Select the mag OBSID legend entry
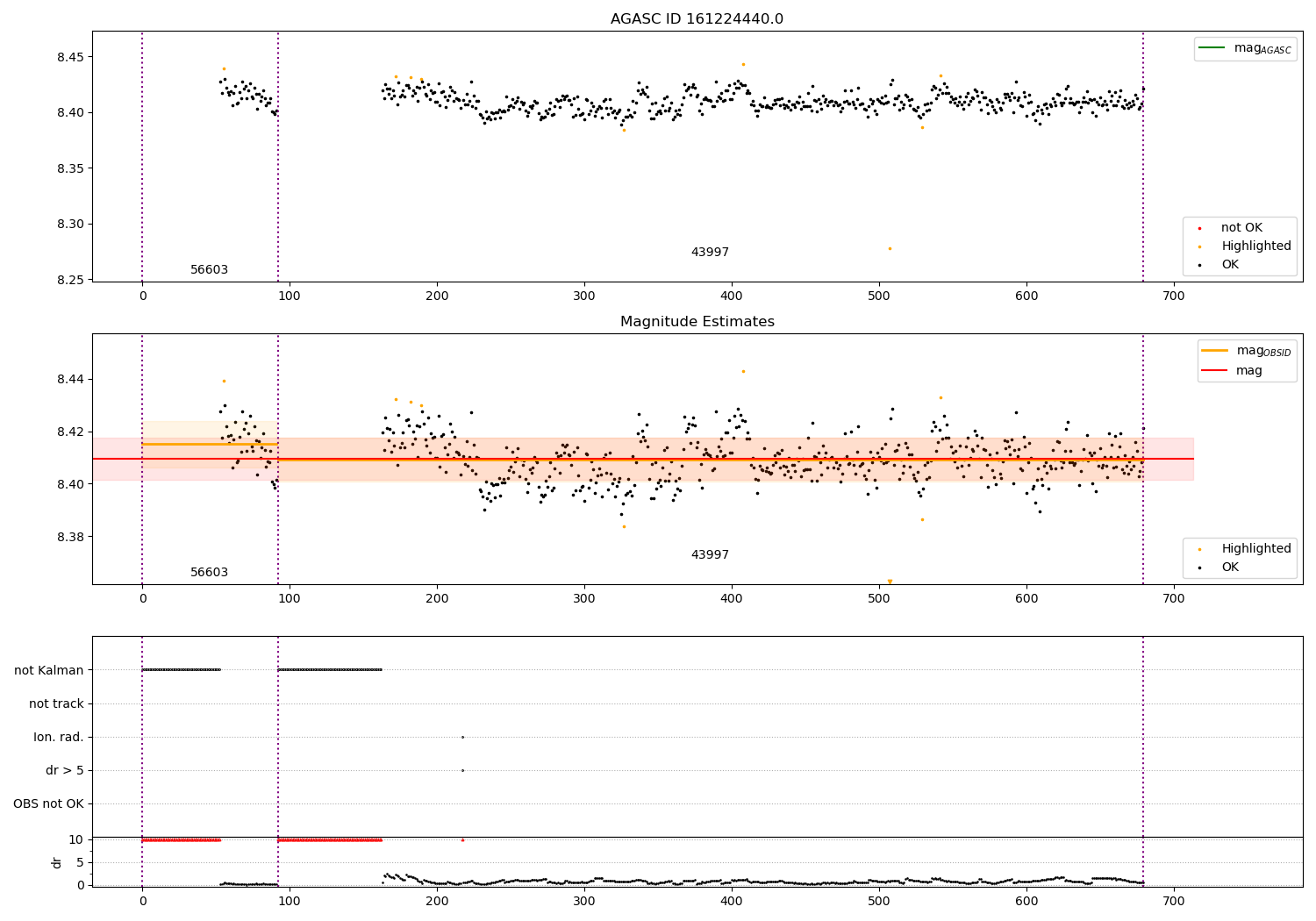Viewport: 1316px width, 921px height. [1247, 351]
